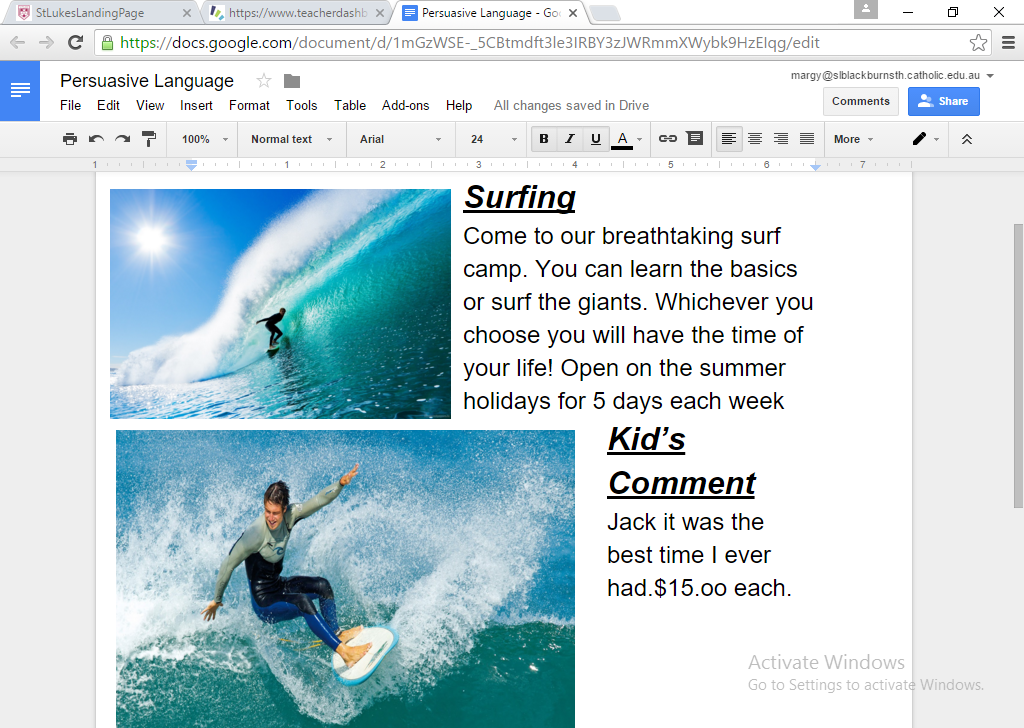Undo the last action

(x=96, y=138)
